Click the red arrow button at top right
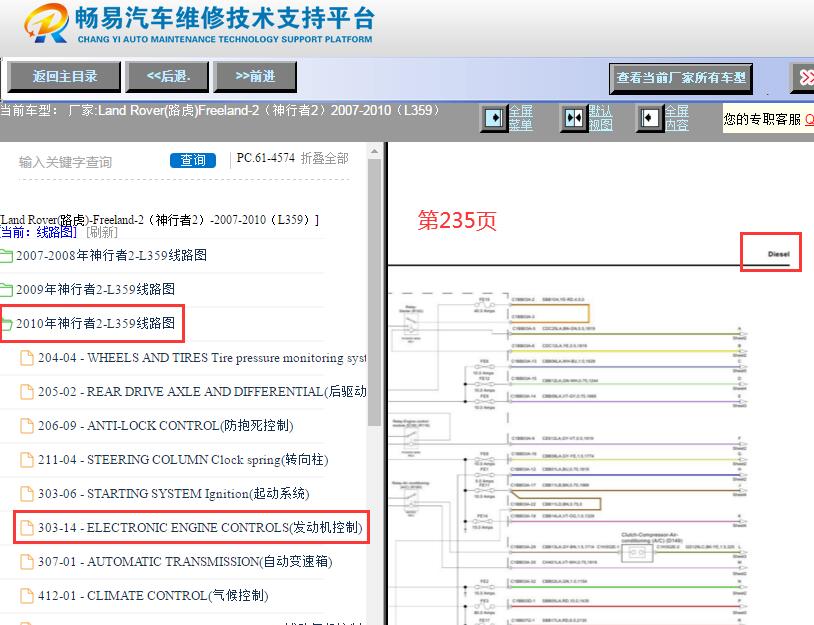814x625 pixels. coord(804,78)
